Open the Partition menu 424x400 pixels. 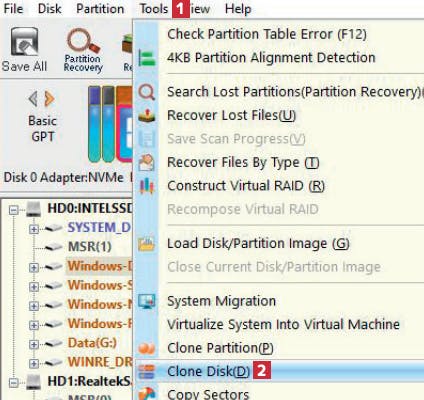point(100,8)
